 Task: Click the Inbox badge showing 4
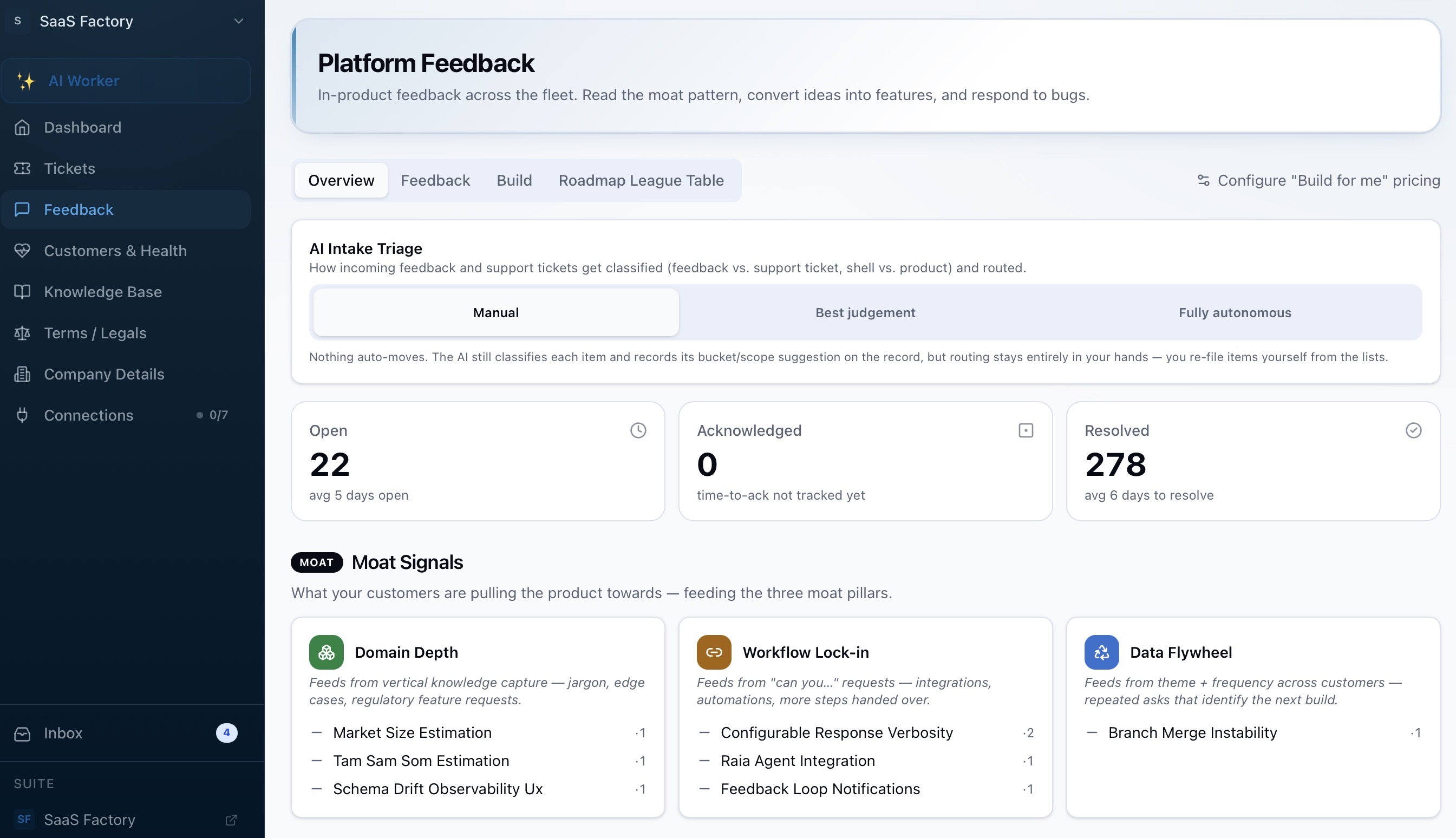click(226, 732)
